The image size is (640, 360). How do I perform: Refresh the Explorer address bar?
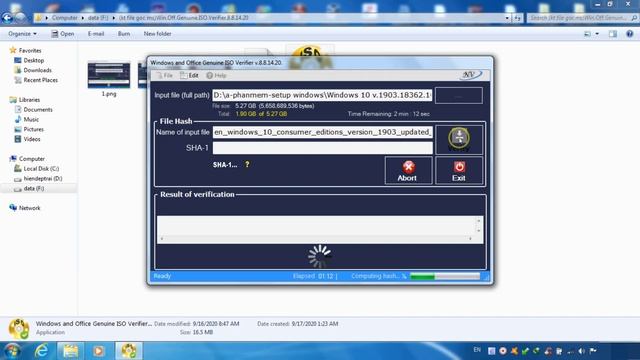click(517, 18)
